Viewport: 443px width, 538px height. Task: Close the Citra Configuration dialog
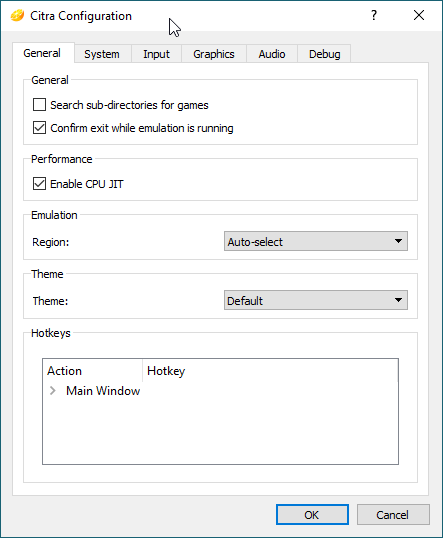[x=419, y=15]
